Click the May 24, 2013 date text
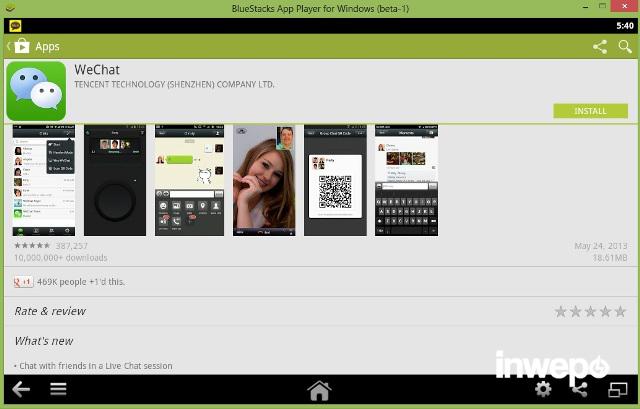This screenshot has width=640, height=409. pos(600,246)
